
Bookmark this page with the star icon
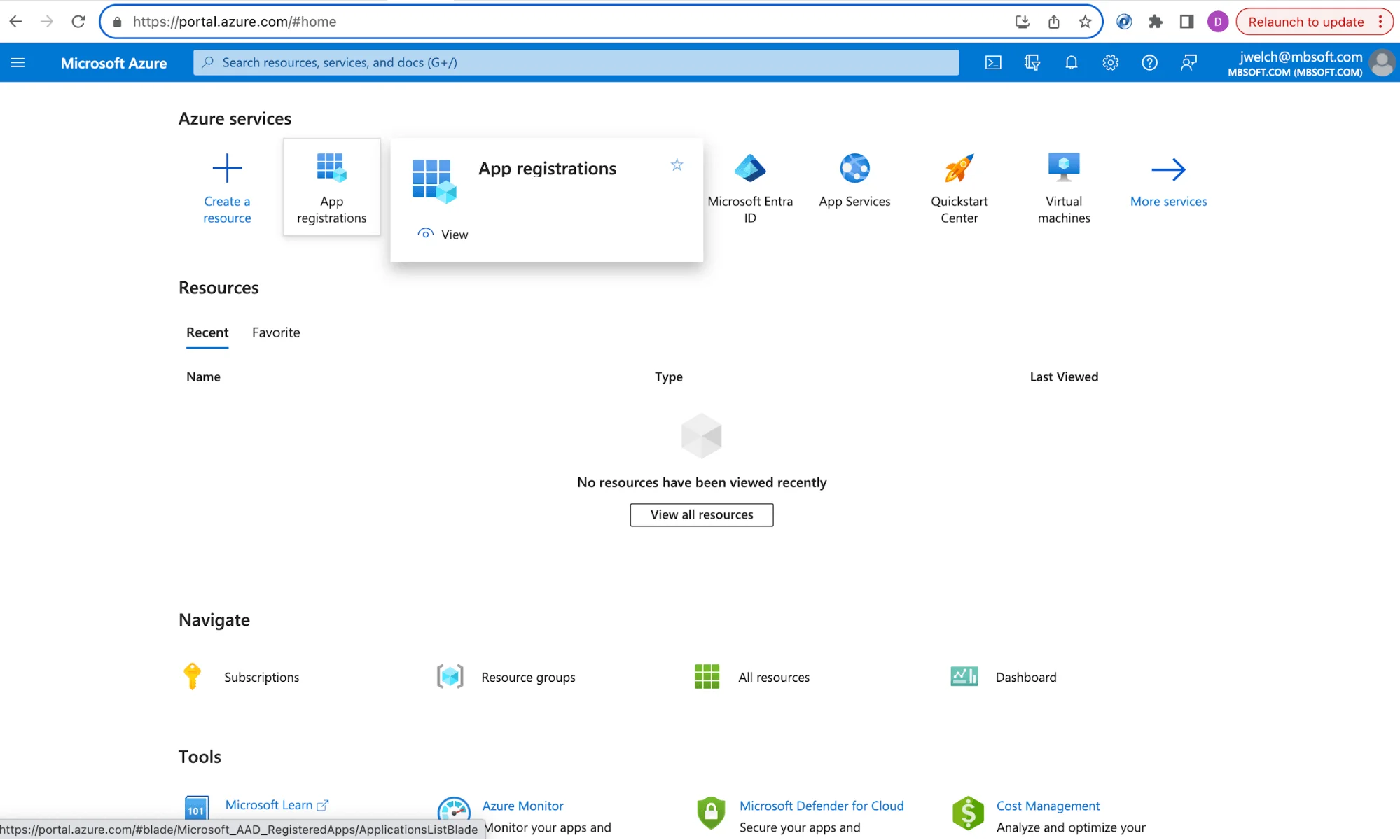coord(1085,22)
